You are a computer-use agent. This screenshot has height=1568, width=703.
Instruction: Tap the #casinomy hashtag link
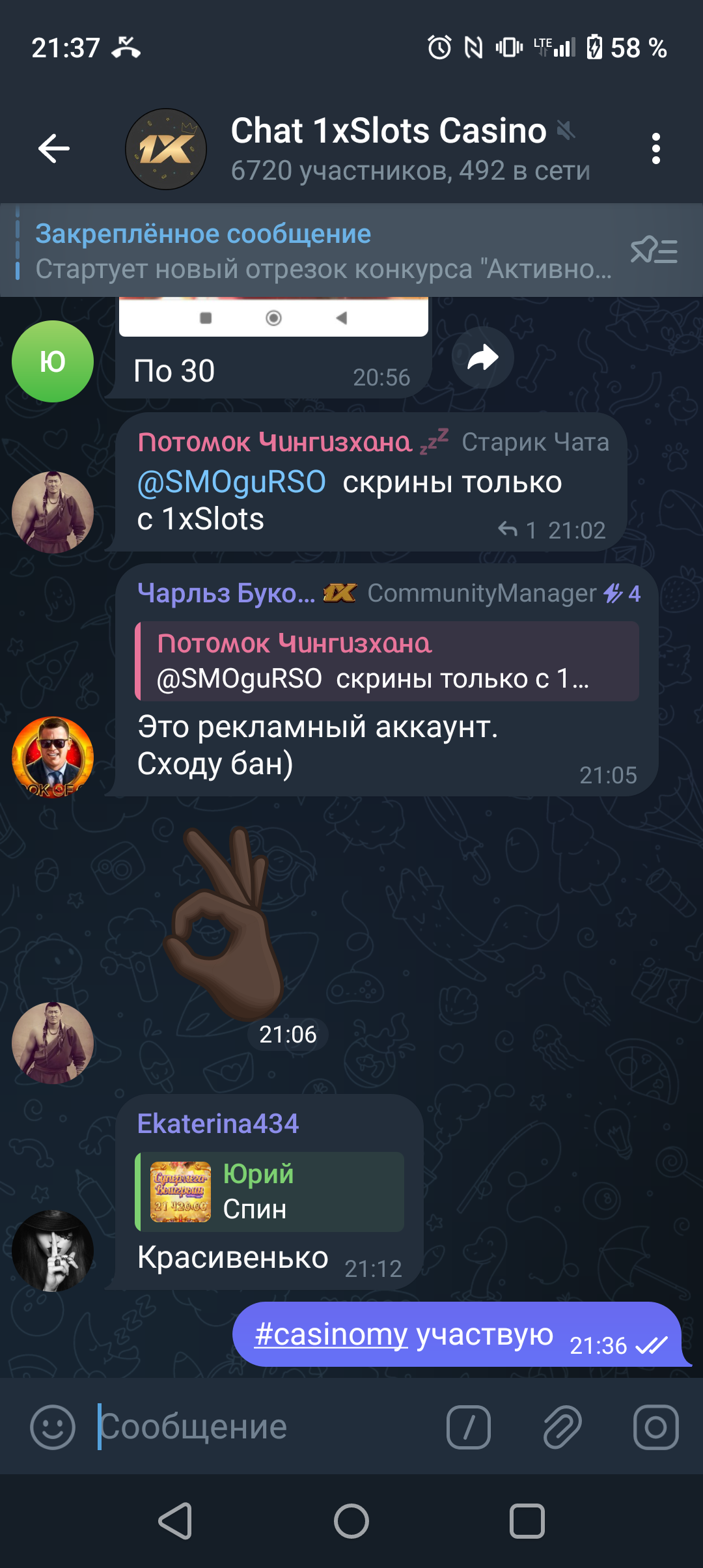point(331,1334)
